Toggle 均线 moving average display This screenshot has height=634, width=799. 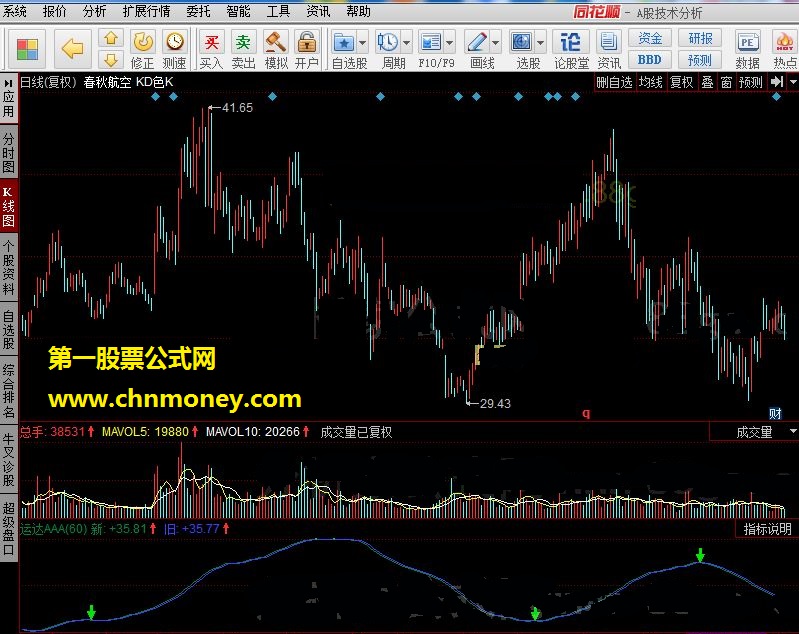coord(651,82)
